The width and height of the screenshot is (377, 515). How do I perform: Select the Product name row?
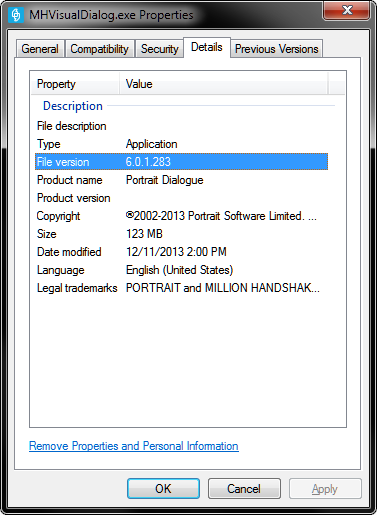[x=181, y=180]
